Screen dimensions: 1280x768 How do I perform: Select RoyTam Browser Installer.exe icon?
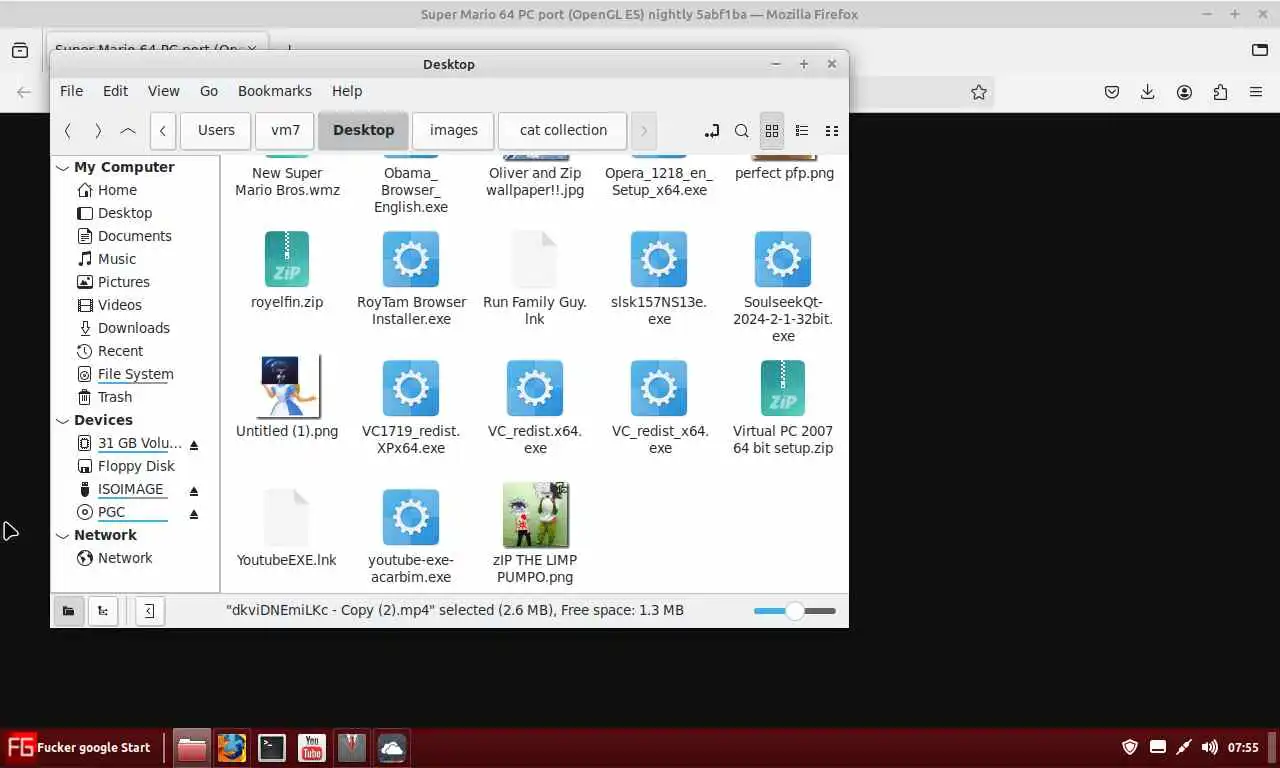pyautogui.click(x=411, y=259)
